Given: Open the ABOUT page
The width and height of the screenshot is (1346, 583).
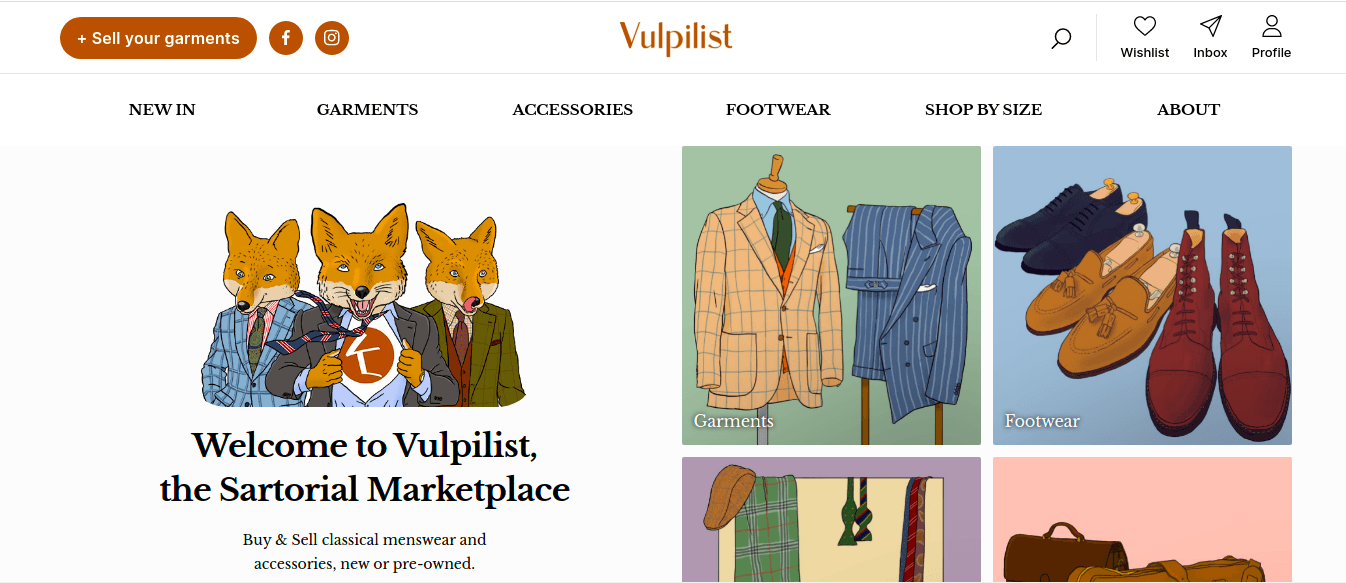Looking at the screenshot, I should (1188, 109).
